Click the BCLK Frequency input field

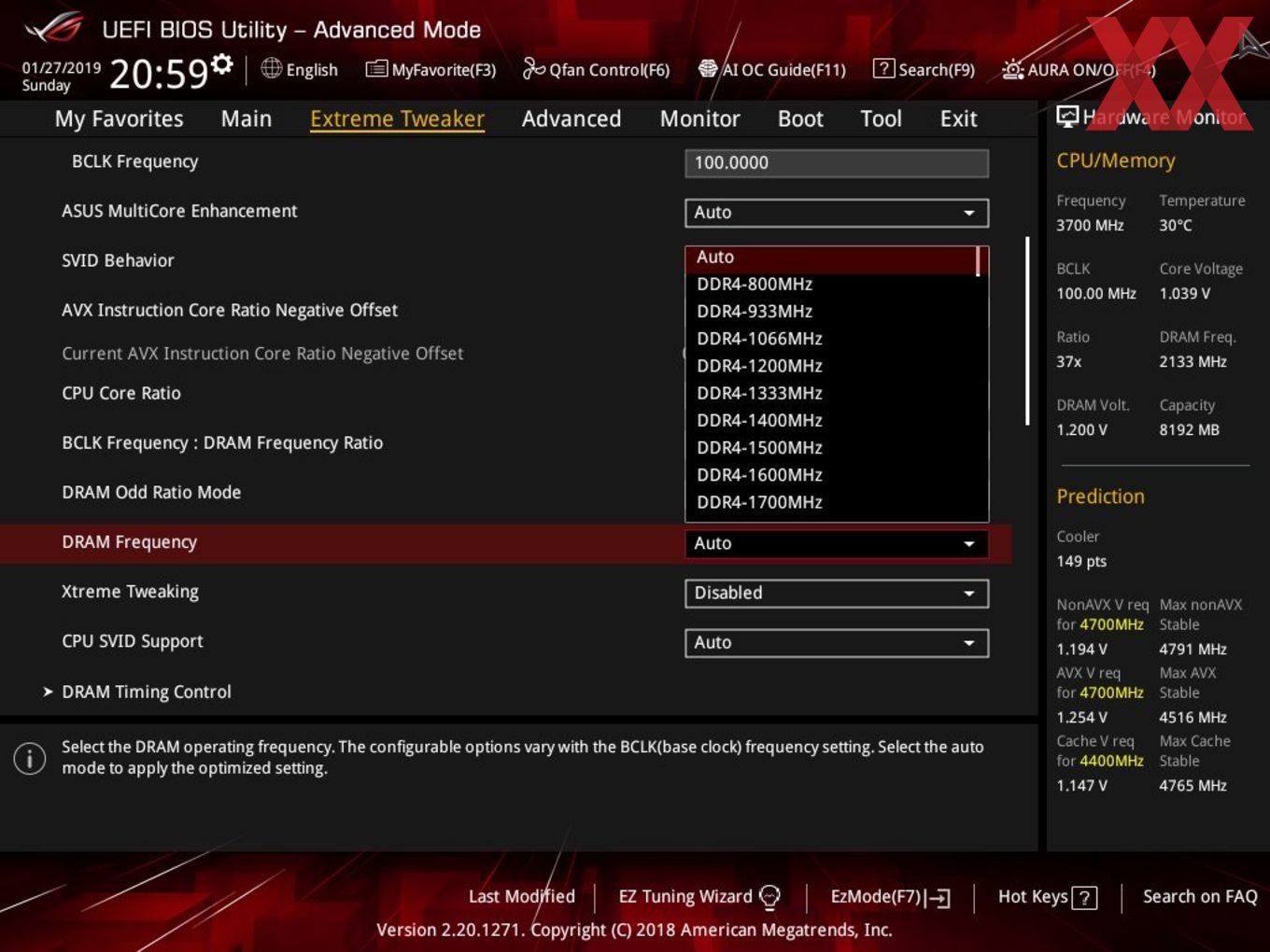(x=837, y=163)
